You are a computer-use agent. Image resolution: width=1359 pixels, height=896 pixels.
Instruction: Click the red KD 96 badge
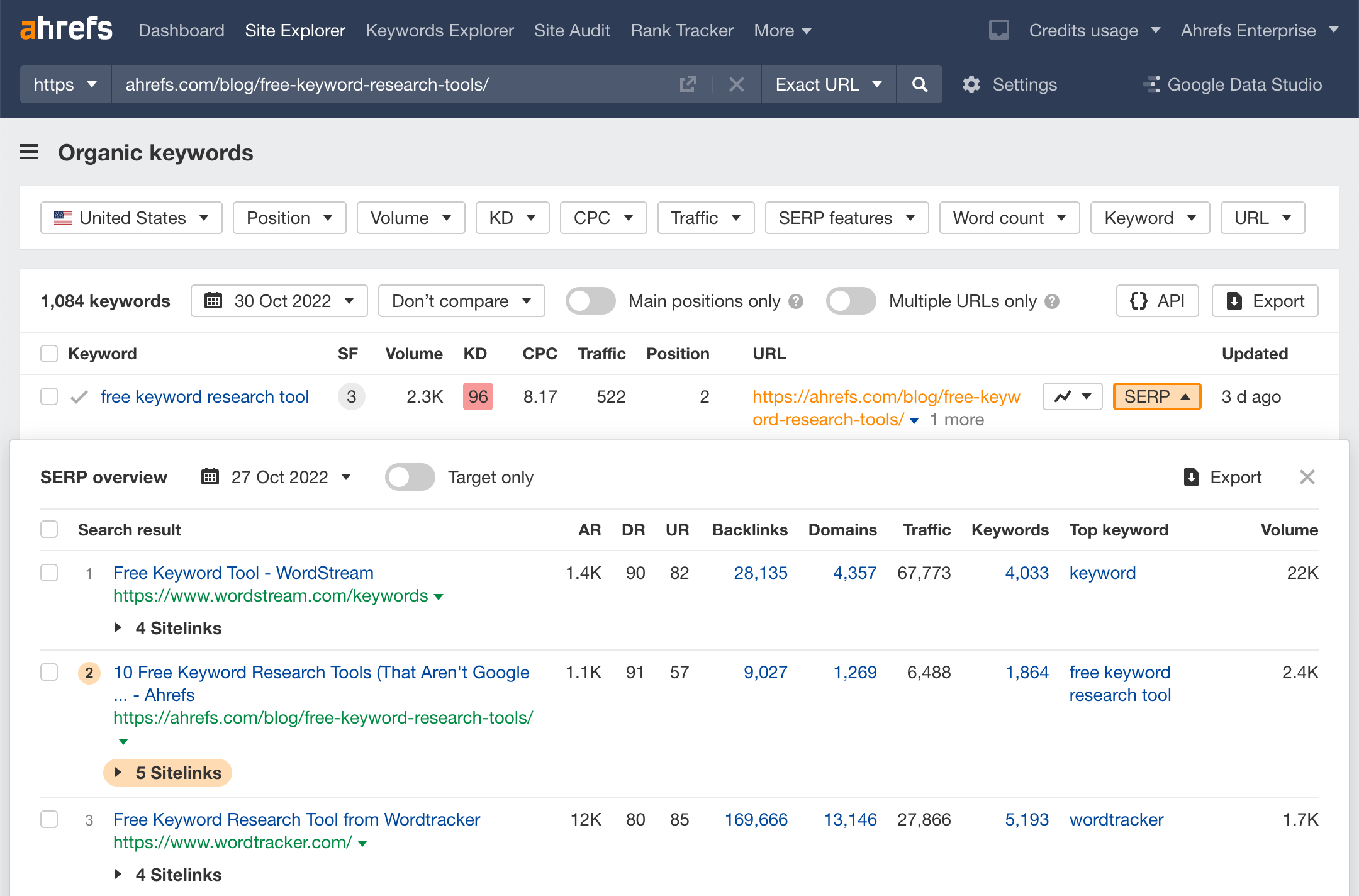click(x=478, y=396)
